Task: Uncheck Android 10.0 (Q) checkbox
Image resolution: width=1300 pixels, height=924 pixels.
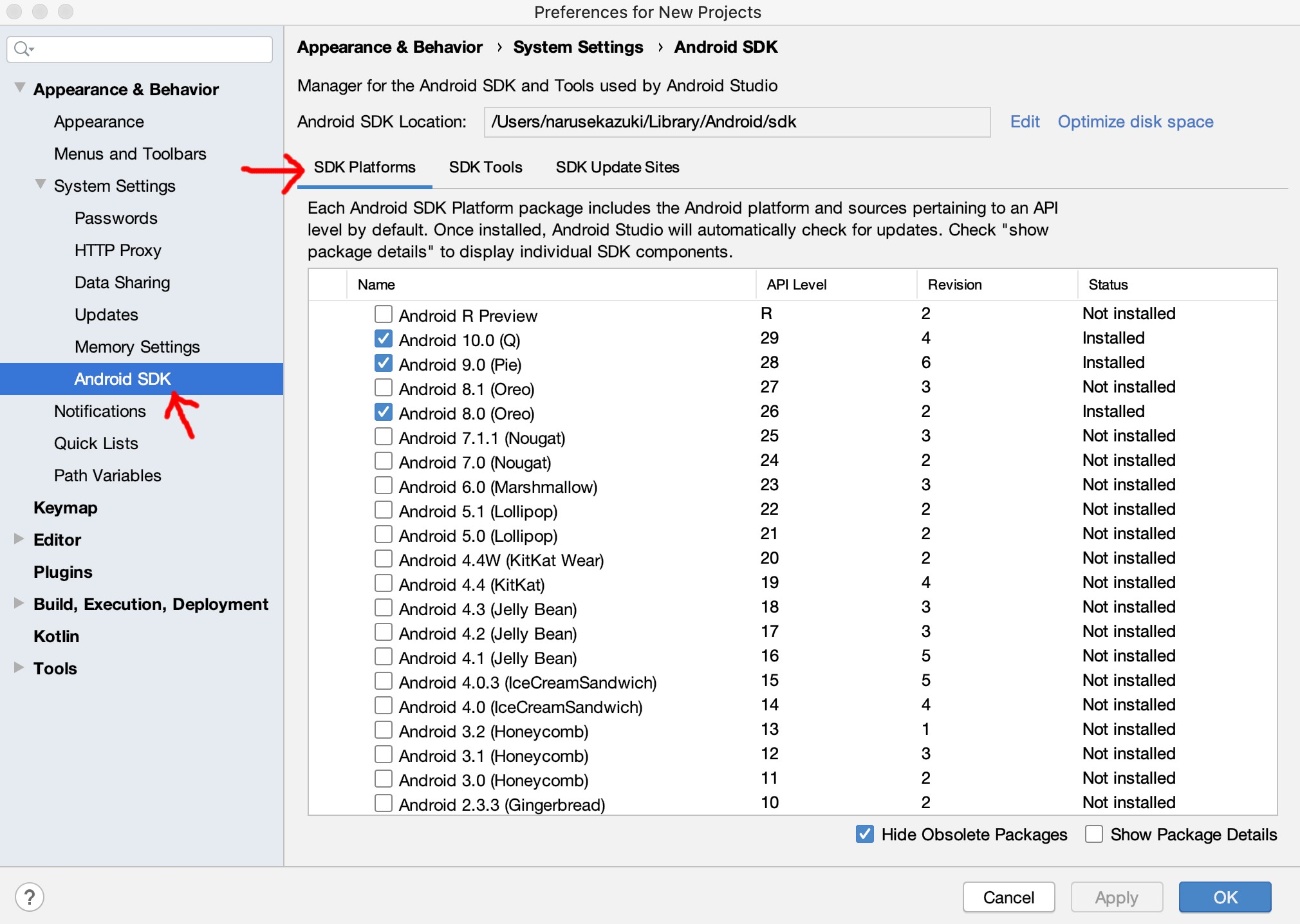Action: [x=383, y=339]
